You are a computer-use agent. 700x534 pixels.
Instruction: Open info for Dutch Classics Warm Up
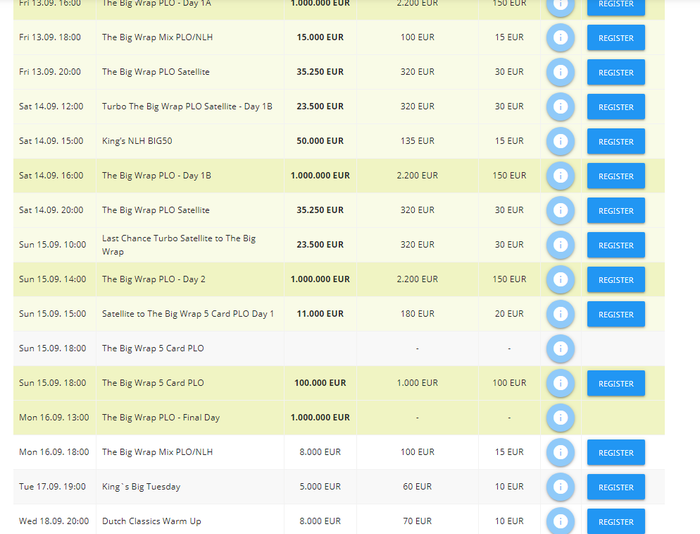[560, 521]
